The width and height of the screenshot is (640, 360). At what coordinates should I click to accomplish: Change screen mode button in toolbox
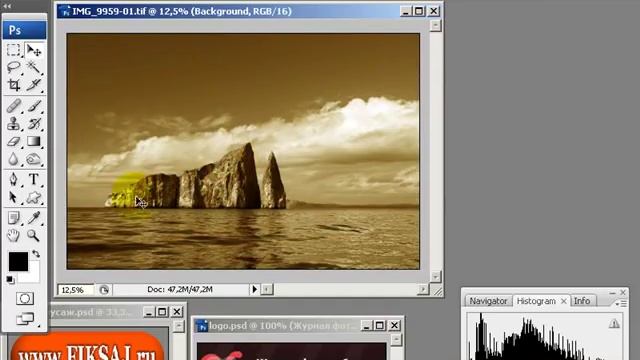pyautogui.click(x=25, y=318)
